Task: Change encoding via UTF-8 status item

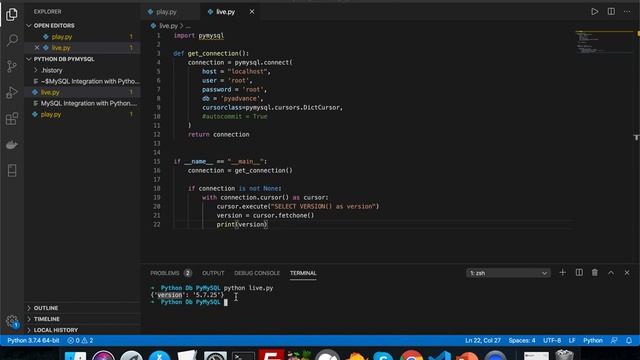Action: 552,340
